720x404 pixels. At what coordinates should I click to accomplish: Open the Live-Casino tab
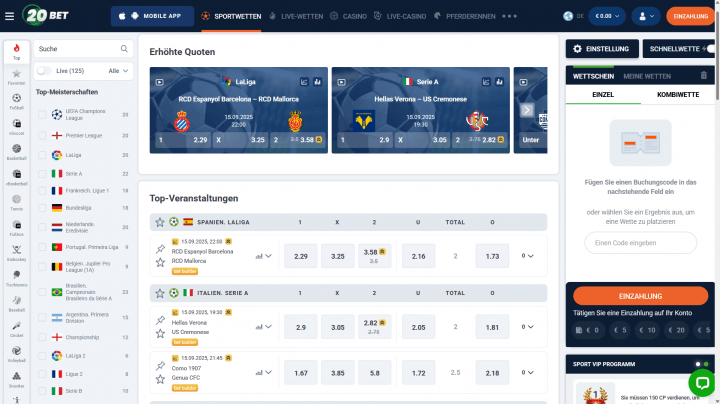pos(400,16)
